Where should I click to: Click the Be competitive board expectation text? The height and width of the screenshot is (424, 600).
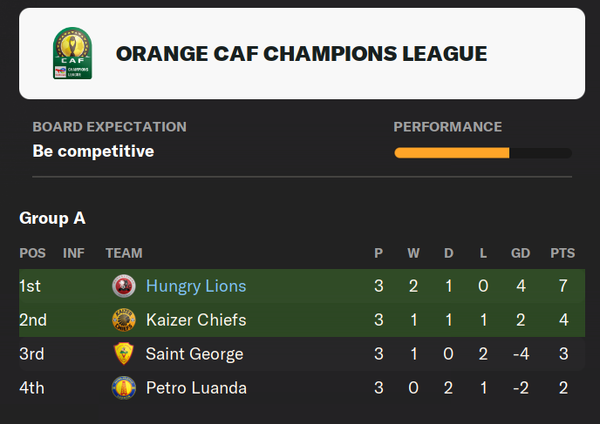point(93,151)
